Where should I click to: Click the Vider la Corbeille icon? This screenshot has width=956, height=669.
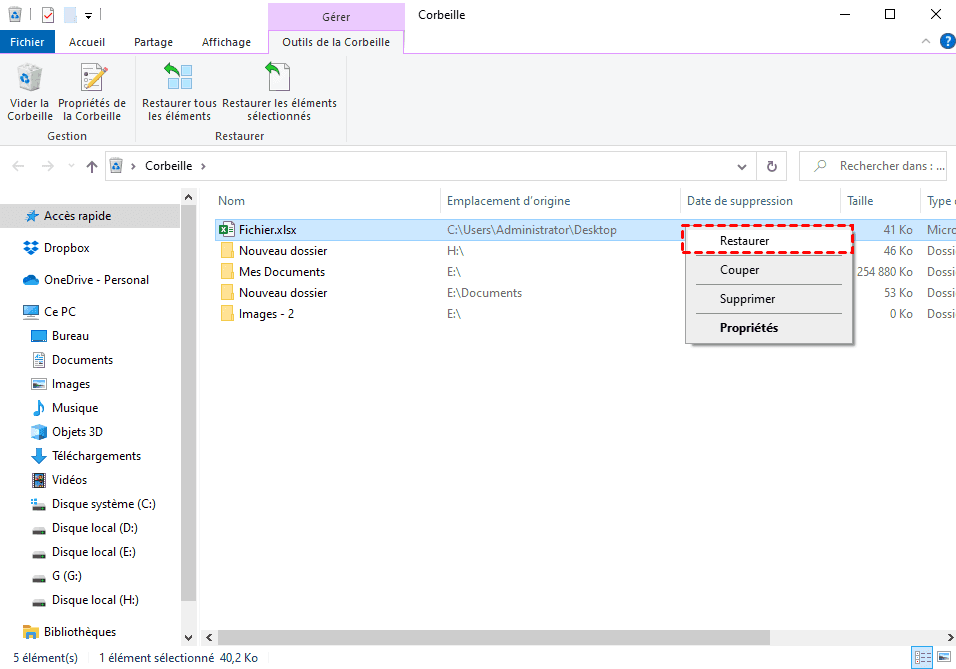click(x=29, y=93)
